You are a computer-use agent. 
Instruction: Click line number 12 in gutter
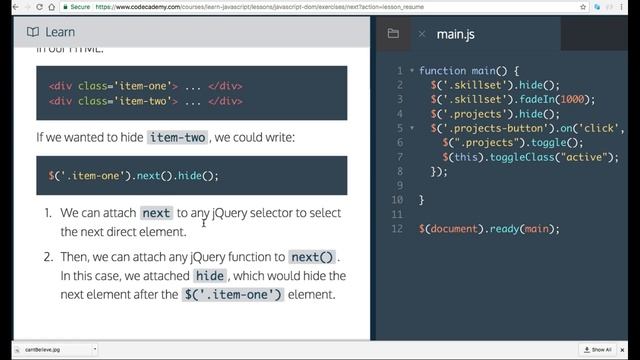397,229
